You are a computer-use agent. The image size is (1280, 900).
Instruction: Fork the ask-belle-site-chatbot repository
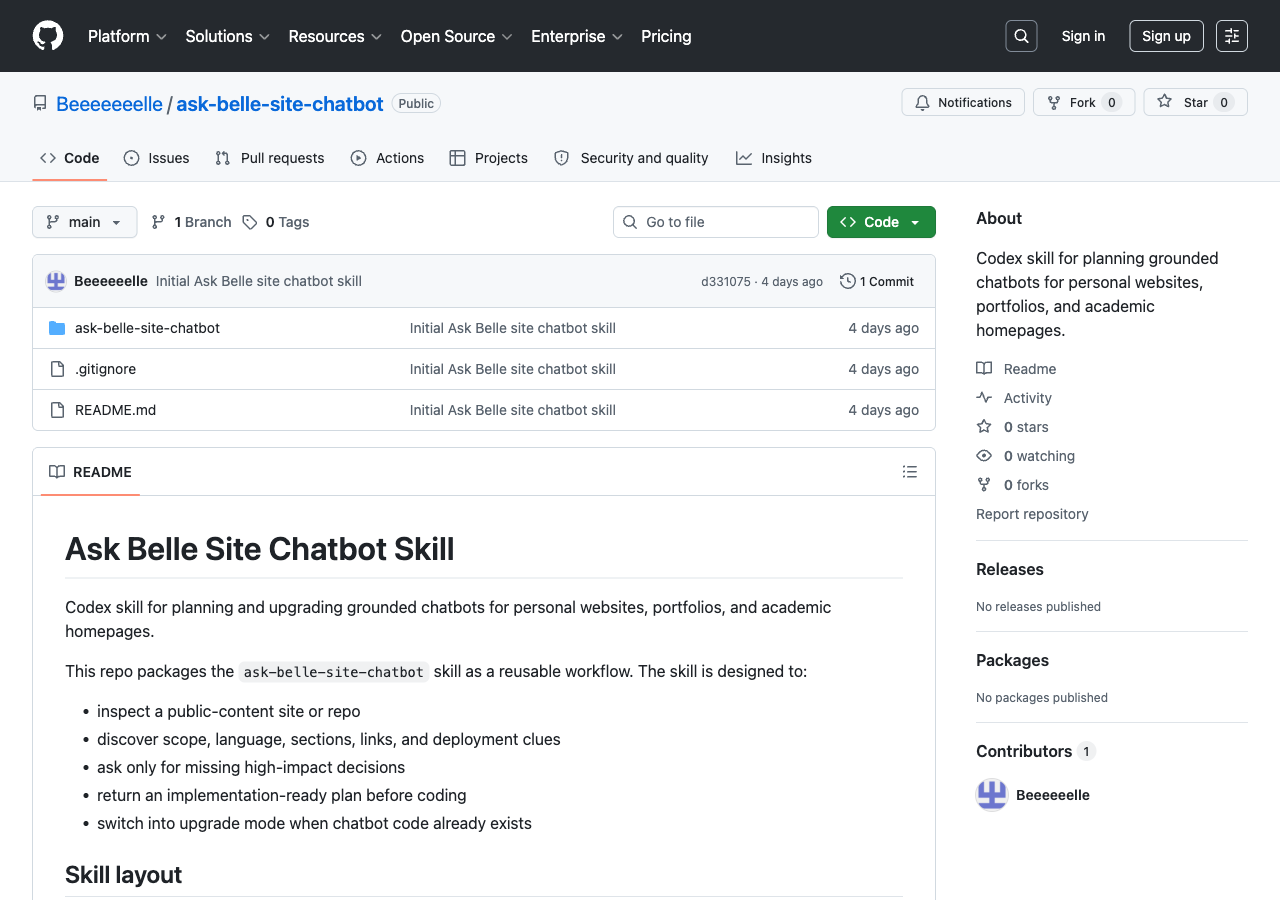[1083, 102]
